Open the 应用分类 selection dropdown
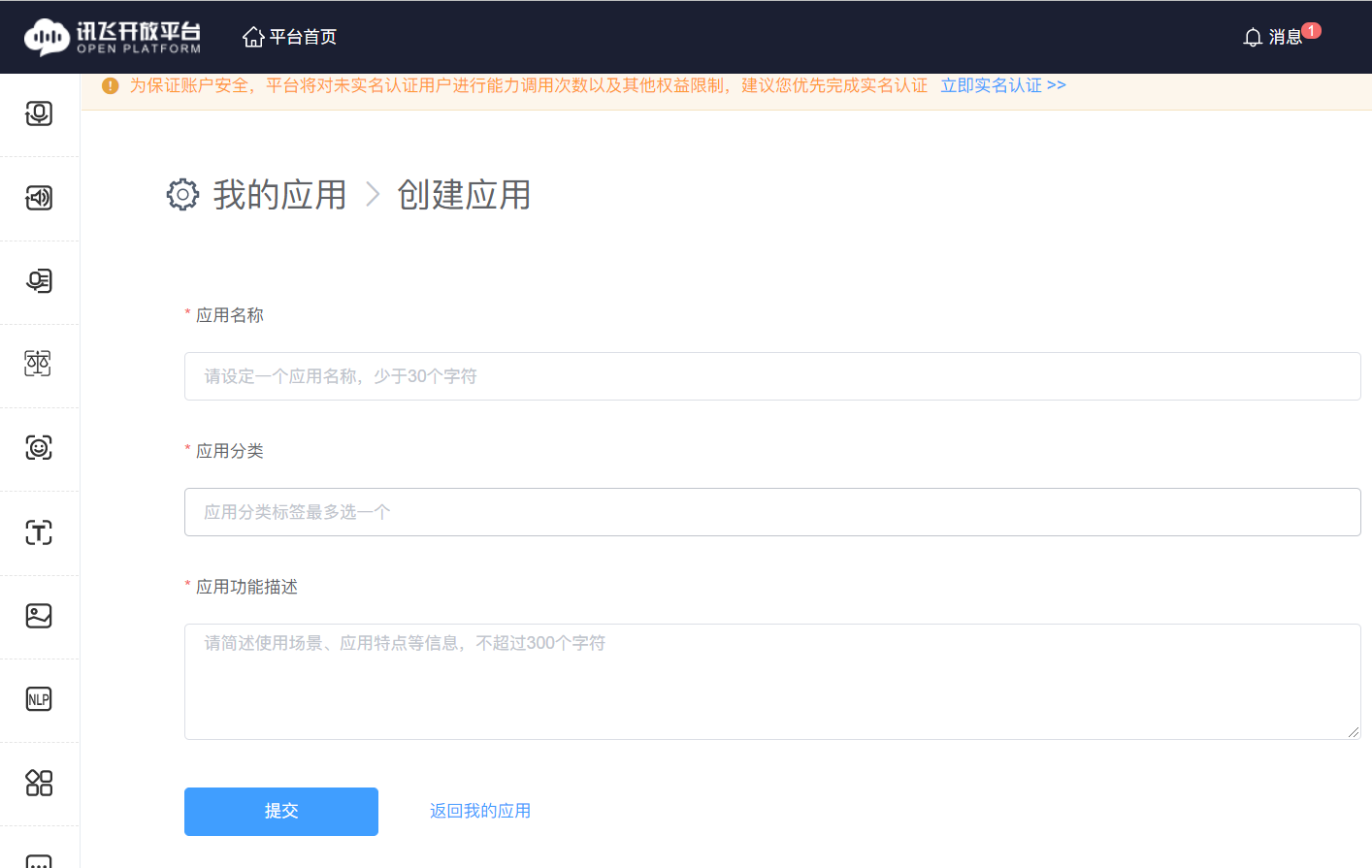Image resolution: width=1372 pixels, height=868 pixels. (772, 512)
